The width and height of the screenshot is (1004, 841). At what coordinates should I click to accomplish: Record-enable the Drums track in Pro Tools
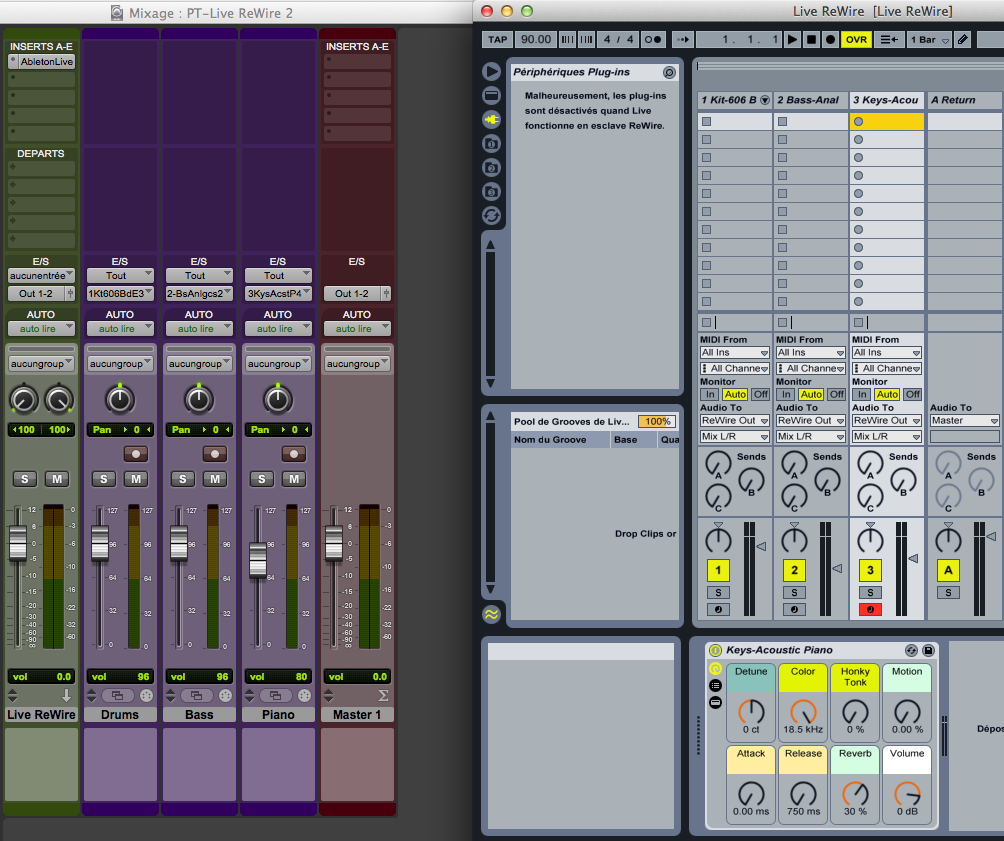136,454
